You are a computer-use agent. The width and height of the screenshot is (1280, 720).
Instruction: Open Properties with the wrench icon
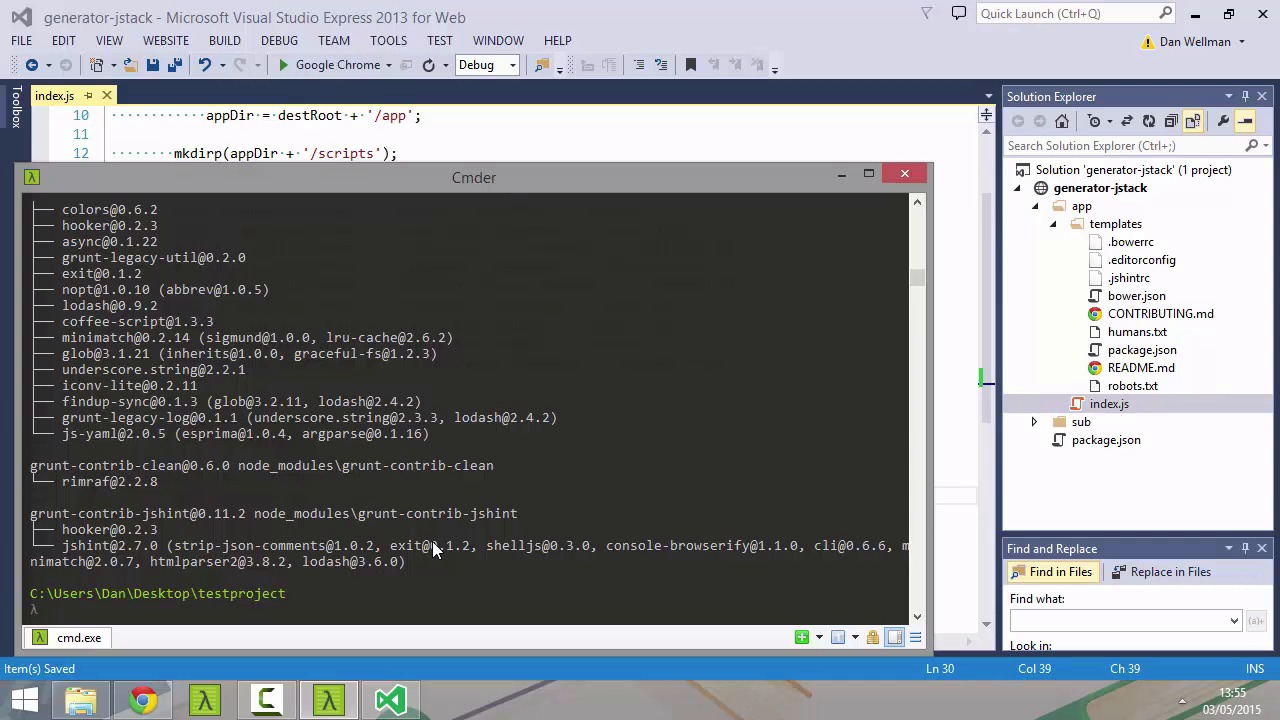click(1223, 121)
